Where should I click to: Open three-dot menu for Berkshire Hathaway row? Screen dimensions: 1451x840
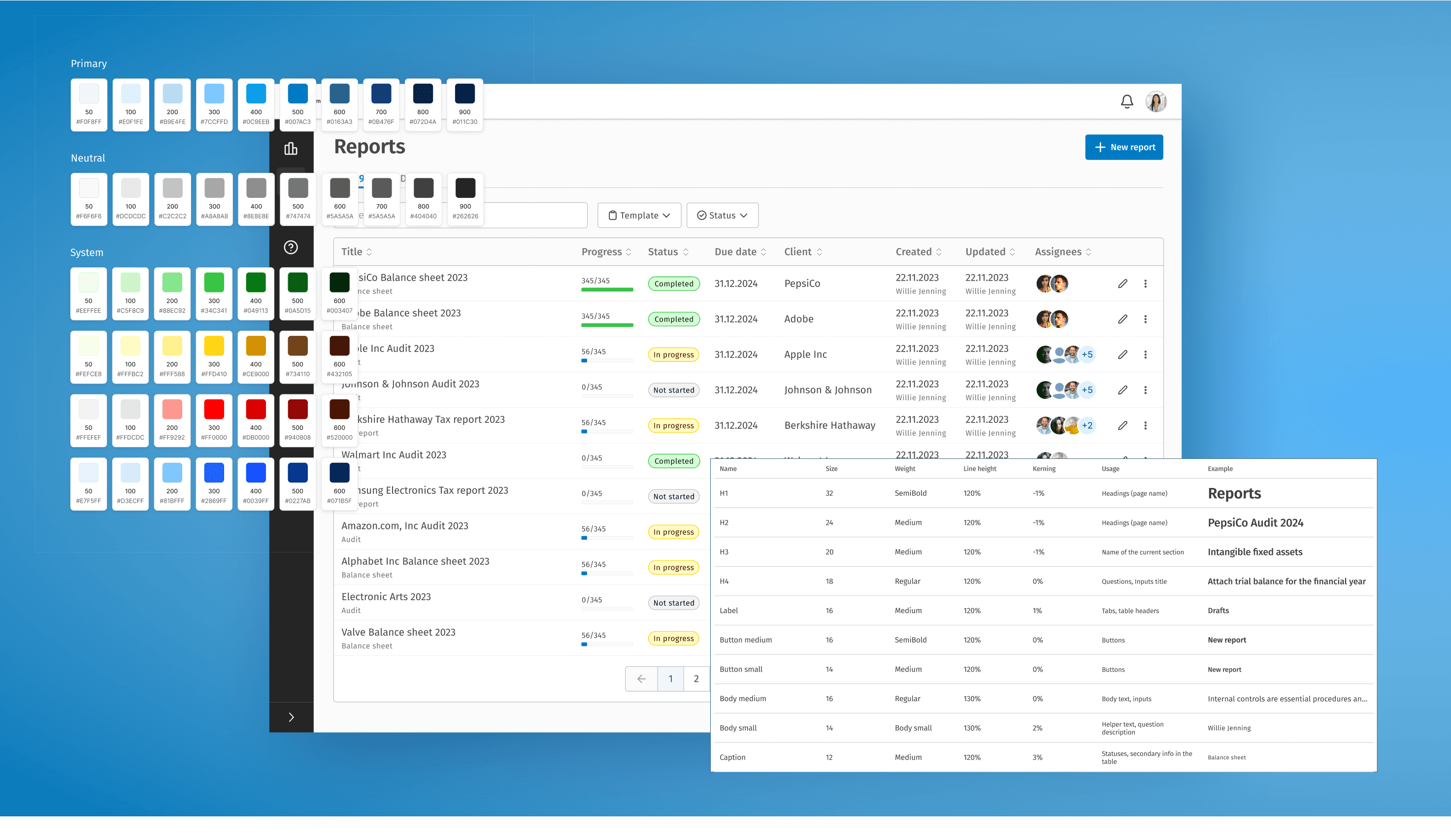1145,425
